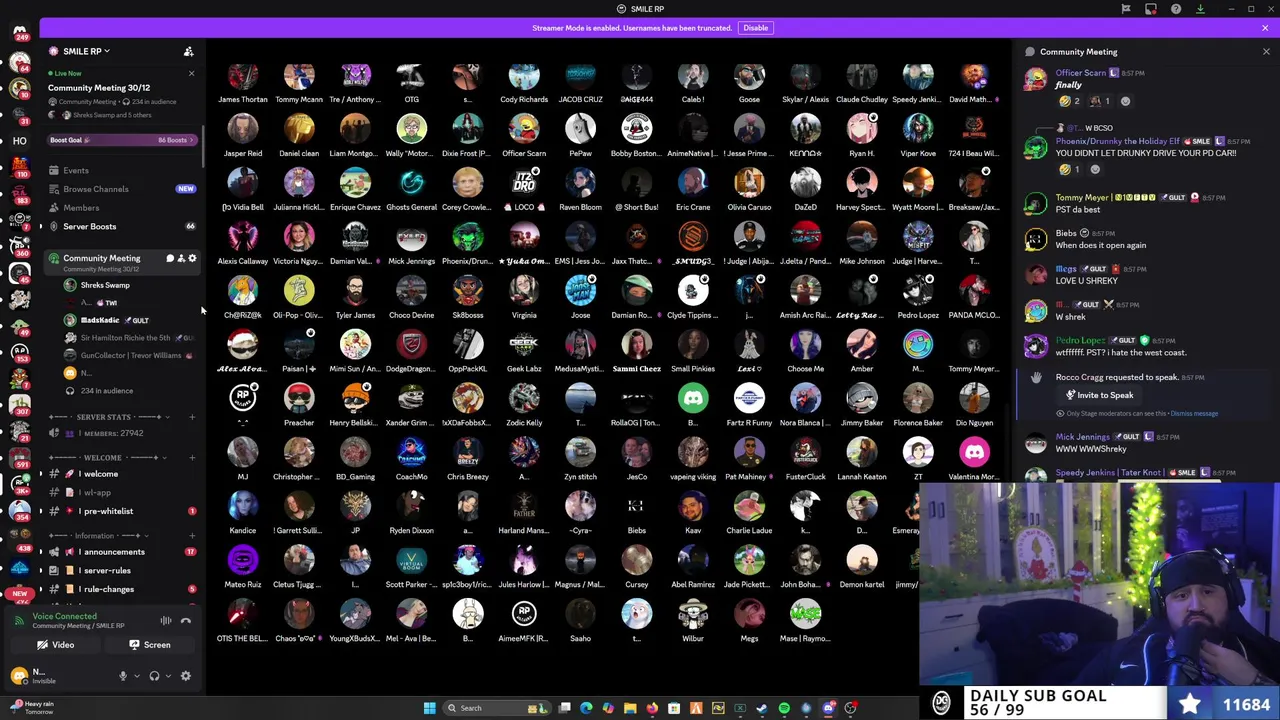Image resolution: width=1280 pixels, height=720 pixels.
Task: Select the Officer Scarn audience avatar
Action: tap(524, 130)
